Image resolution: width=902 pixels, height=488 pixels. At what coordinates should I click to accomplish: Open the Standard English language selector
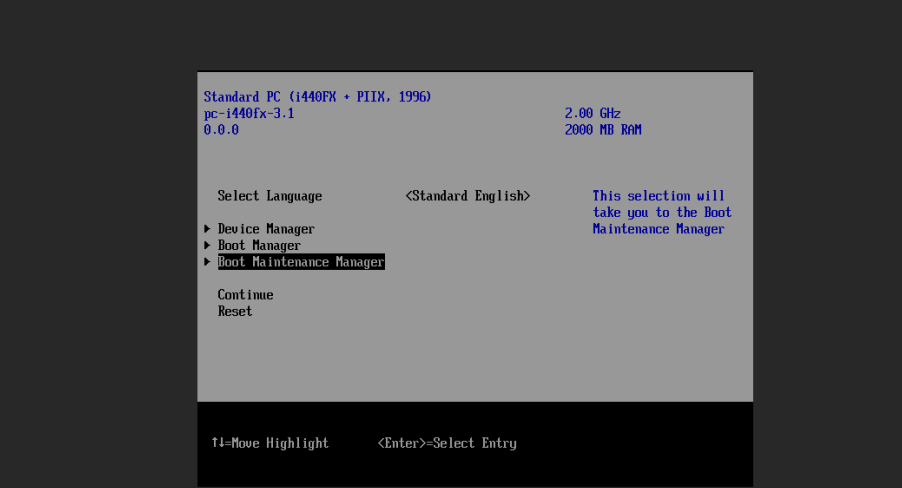pyautogui.click(x=468, y=196)
